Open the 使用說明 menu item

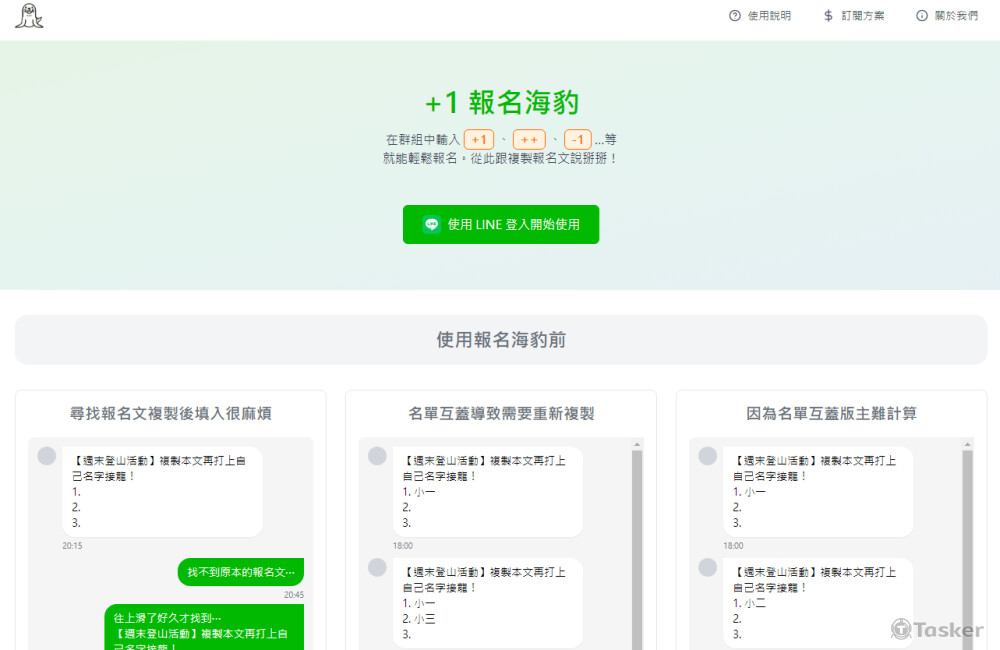click(x=769, y=16)
